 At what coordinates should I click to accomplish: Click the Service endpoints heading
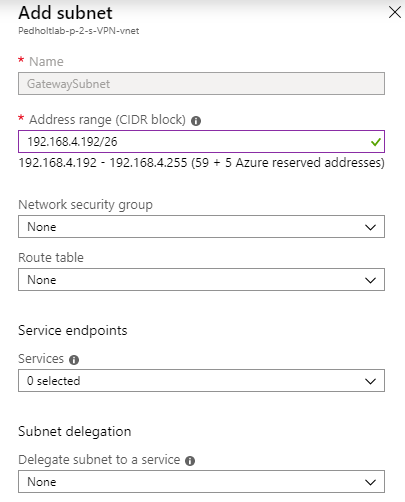tap(73, 330)
